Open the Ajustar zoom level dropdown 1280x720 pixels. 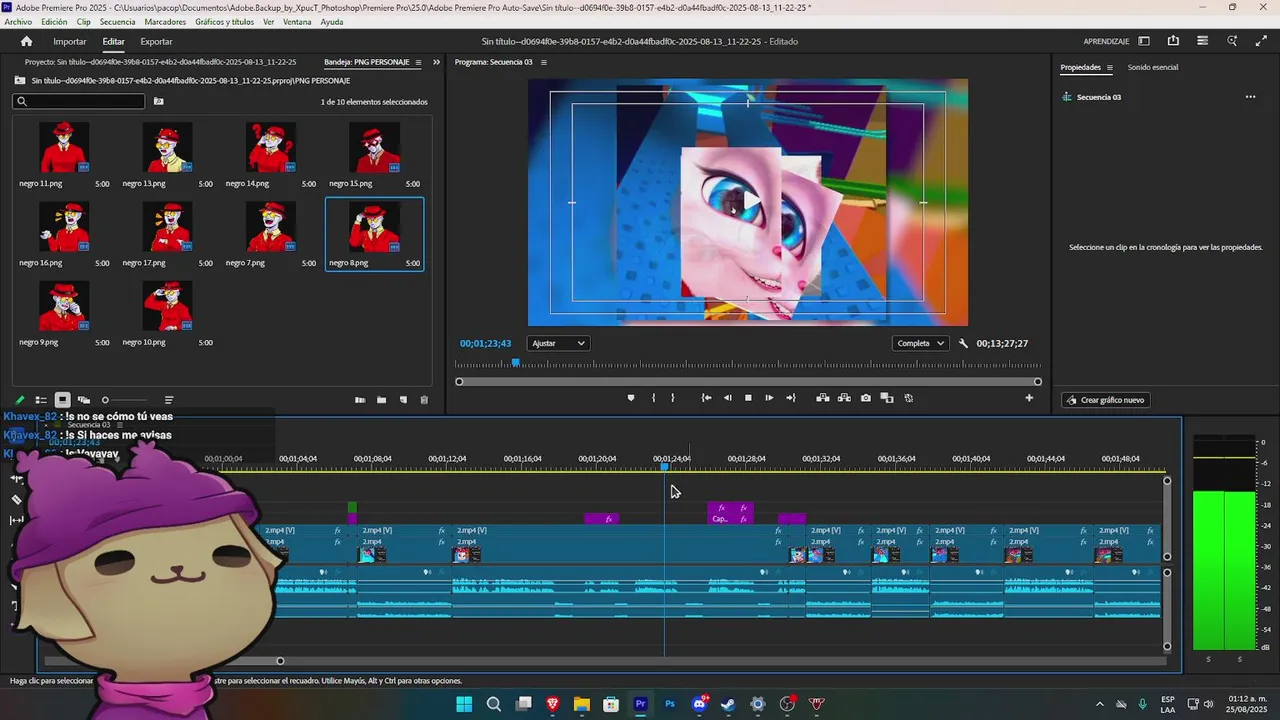[x=557, y=343]
